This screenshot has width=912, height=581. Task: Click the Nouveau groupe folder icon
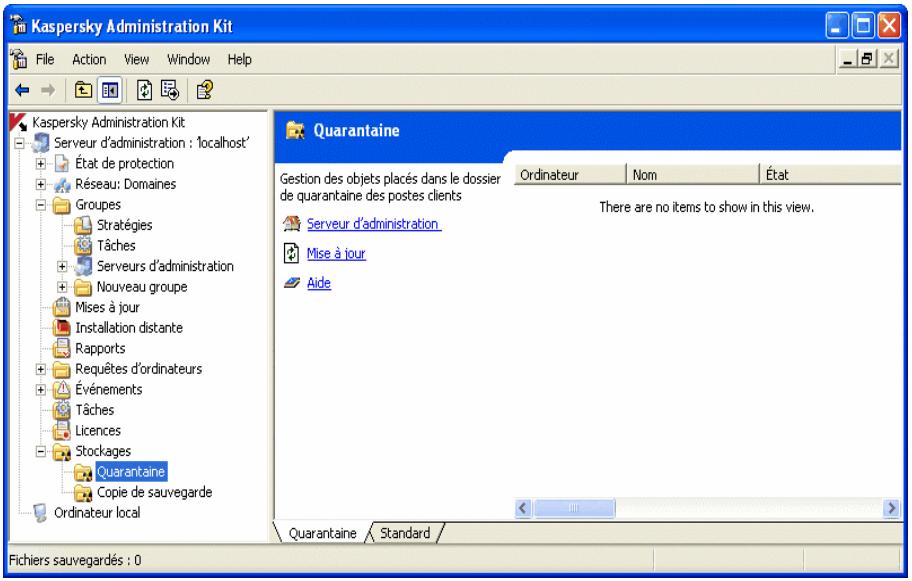click(83, 287)
